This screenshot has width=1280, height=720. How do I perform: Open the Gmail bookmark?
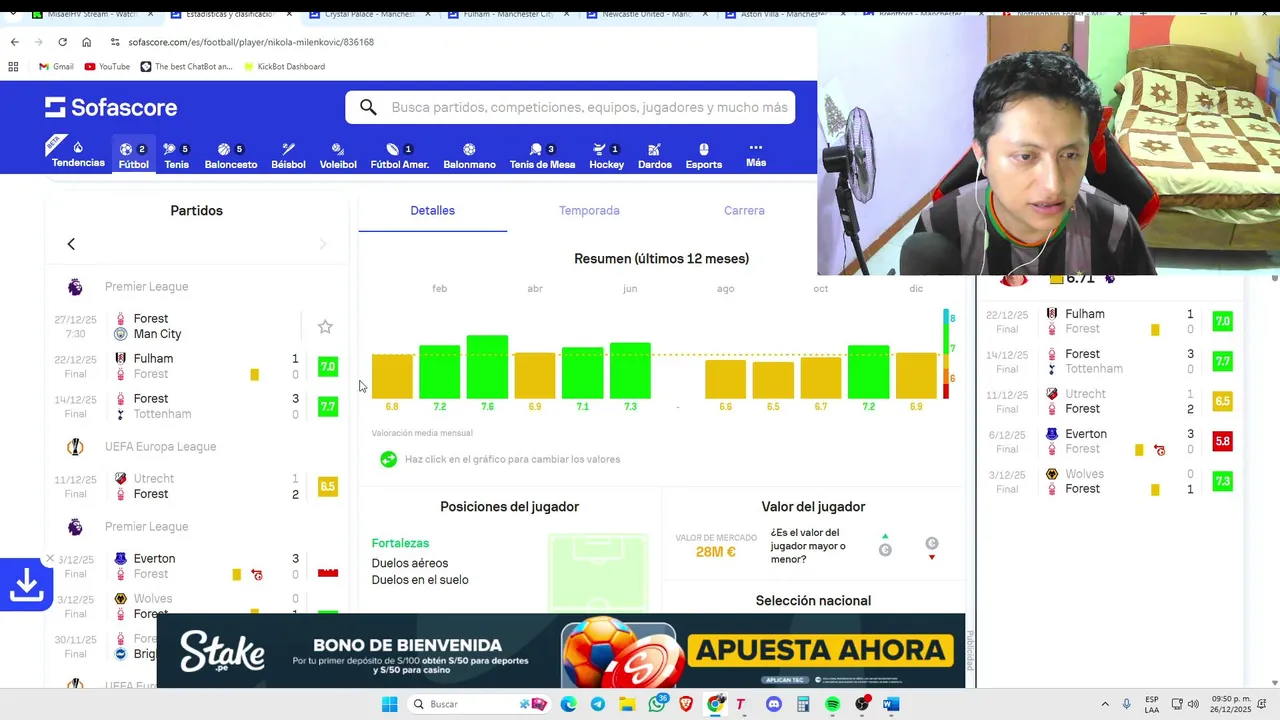(56, 66)
